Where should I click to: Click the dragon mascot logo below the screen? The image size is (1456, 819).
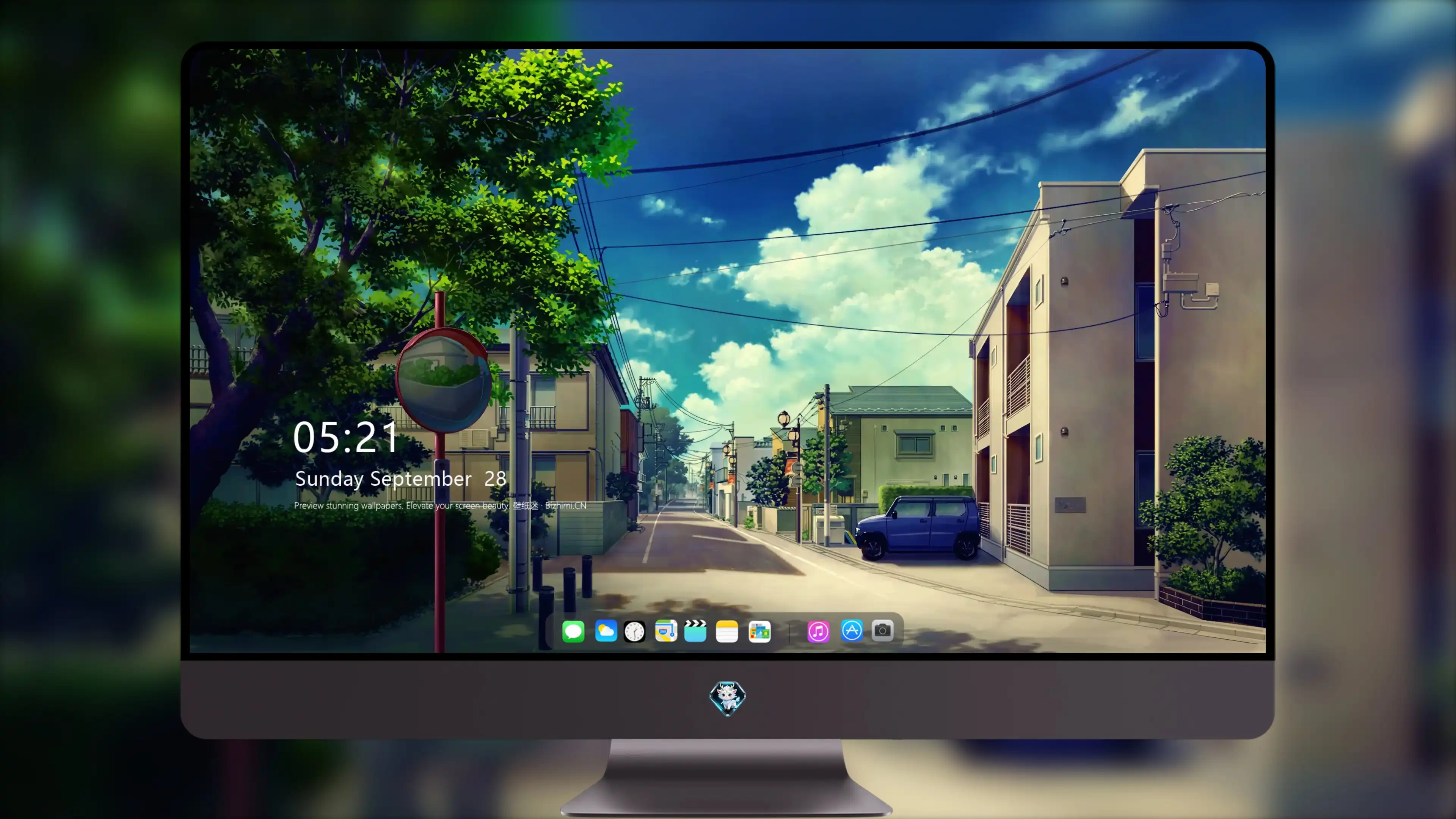(728, 698)
